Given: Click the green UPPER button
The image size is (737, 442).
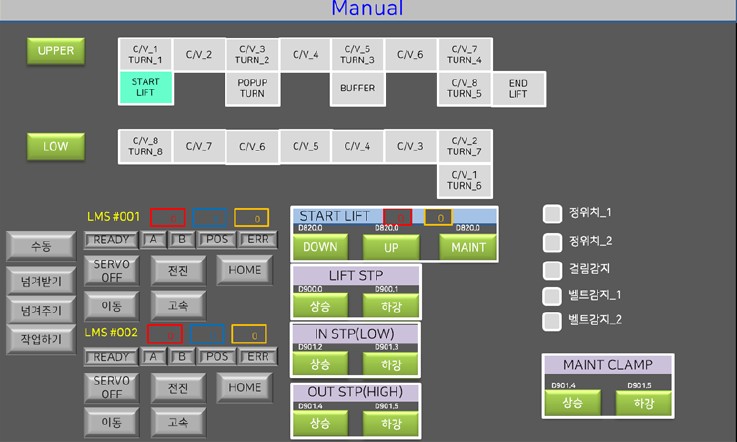Looking at the screenshot, I should (x=55, y=51).
